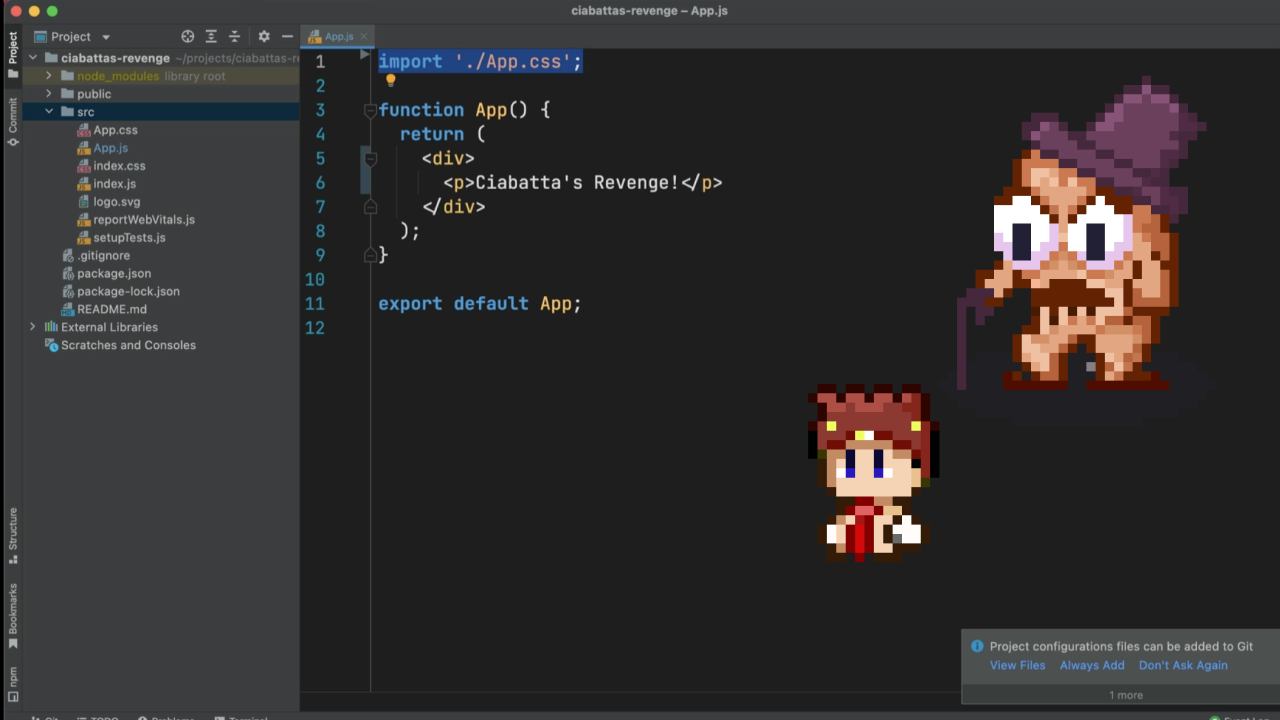Viewport: 1280px width, 720px height.
Task: Select package-lock.json in the tree
Action: [x=128, y=292]
